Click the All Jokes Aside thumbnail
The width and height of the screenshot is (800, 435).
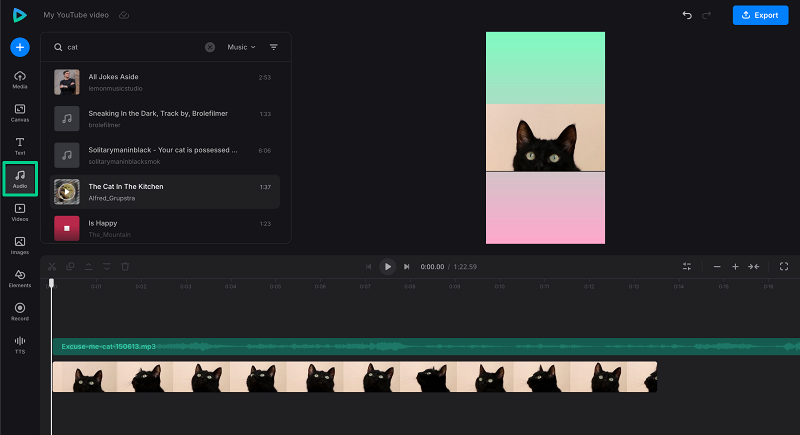coord(67,82)
